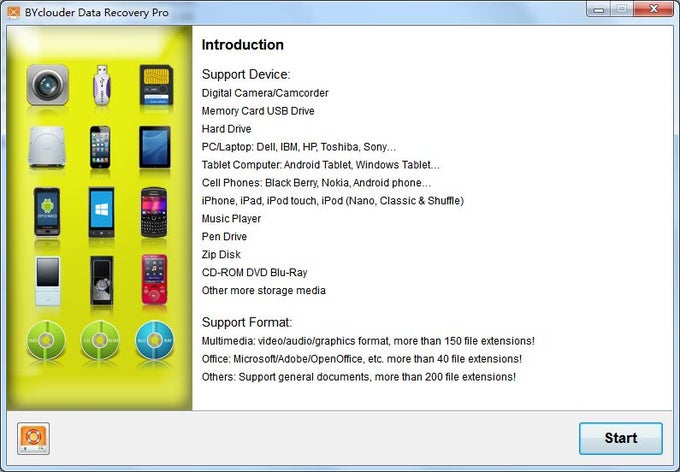
Task: Click the memory card icon
Action: tap(156, 85)
